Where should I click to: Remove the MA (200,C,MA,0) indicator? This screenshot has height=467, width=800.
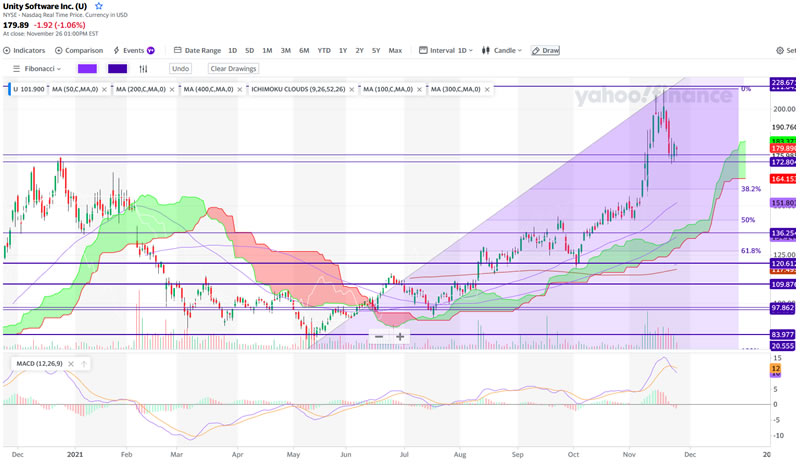(172, 89)
